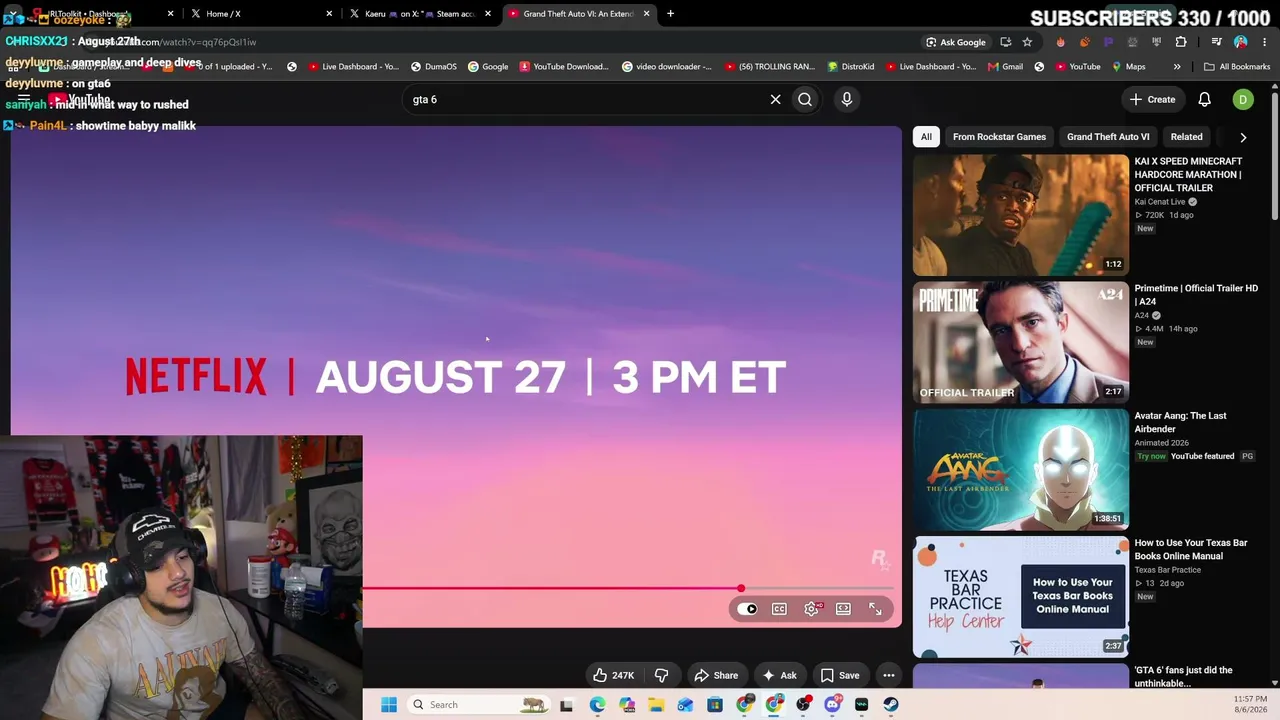Viewport: 1280px width, 720px height.
Task: Open the Chrome profile avatar
Action: click(1241, 42)
